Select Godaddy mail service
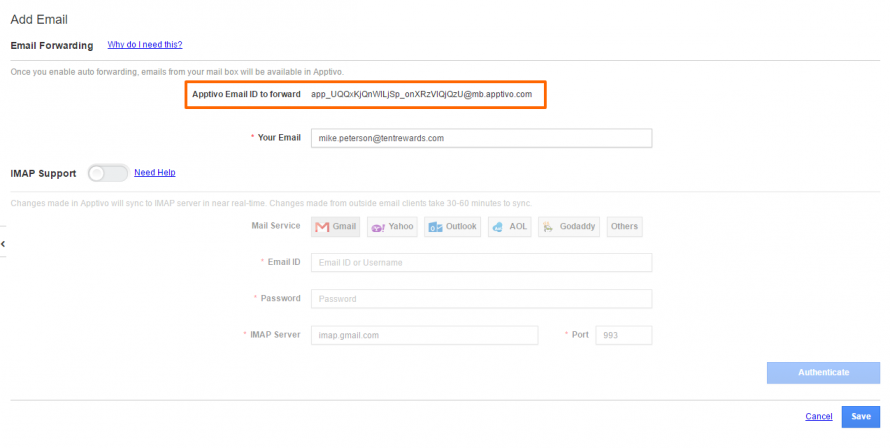Image resolution: width=890 pixels, height=448 pixels. click(x=569, y=227)
